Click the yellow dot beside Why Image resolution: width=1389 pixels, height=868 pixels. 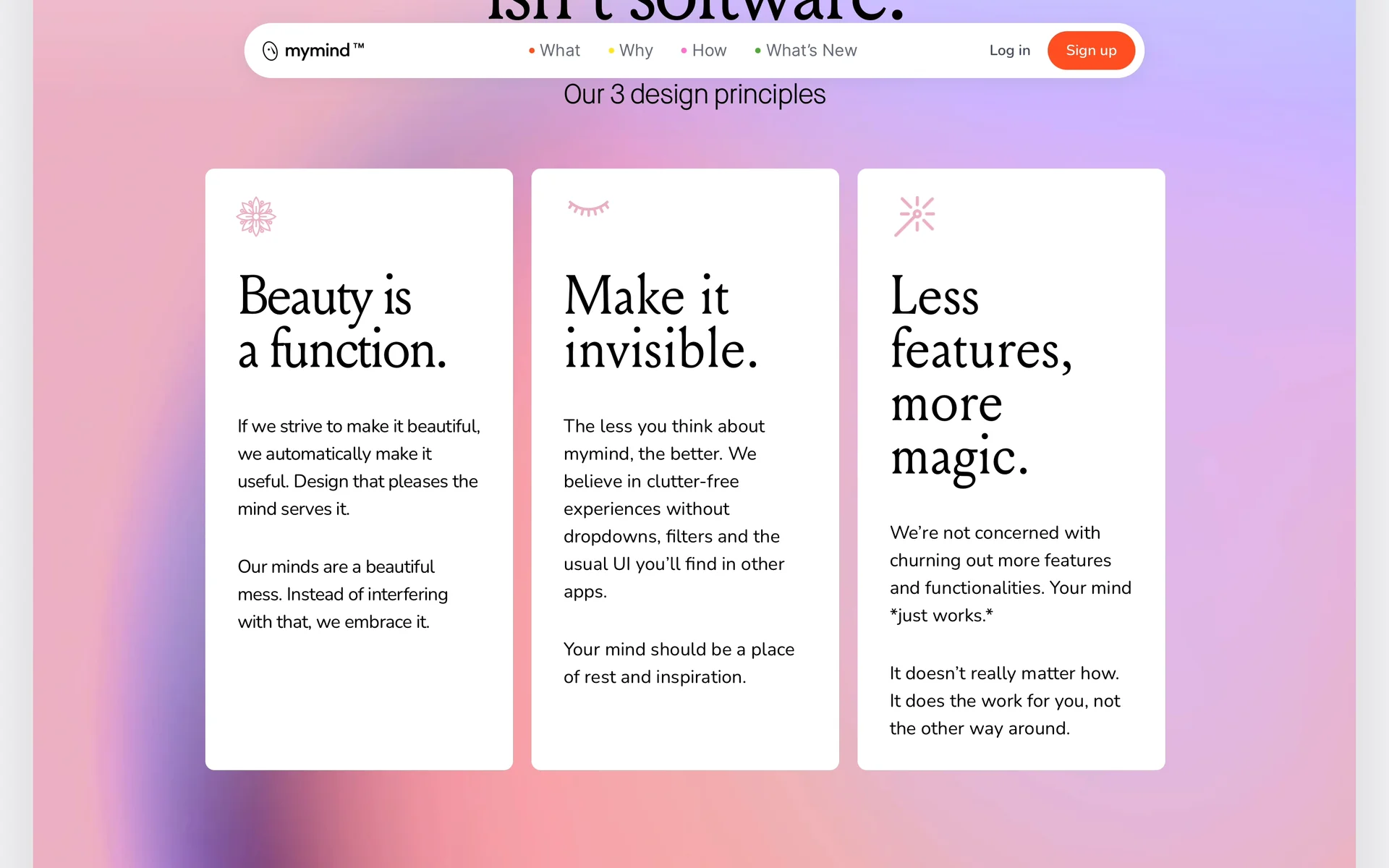pos(611,51)
